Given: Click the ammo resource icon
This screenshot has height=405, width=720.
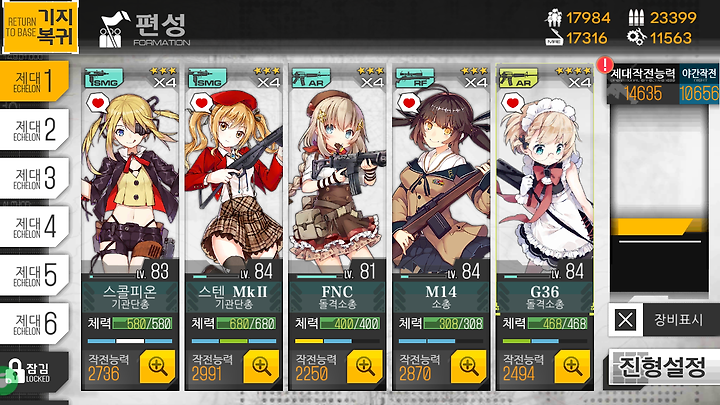Looking at the screenshot, I should click(636, 17).
